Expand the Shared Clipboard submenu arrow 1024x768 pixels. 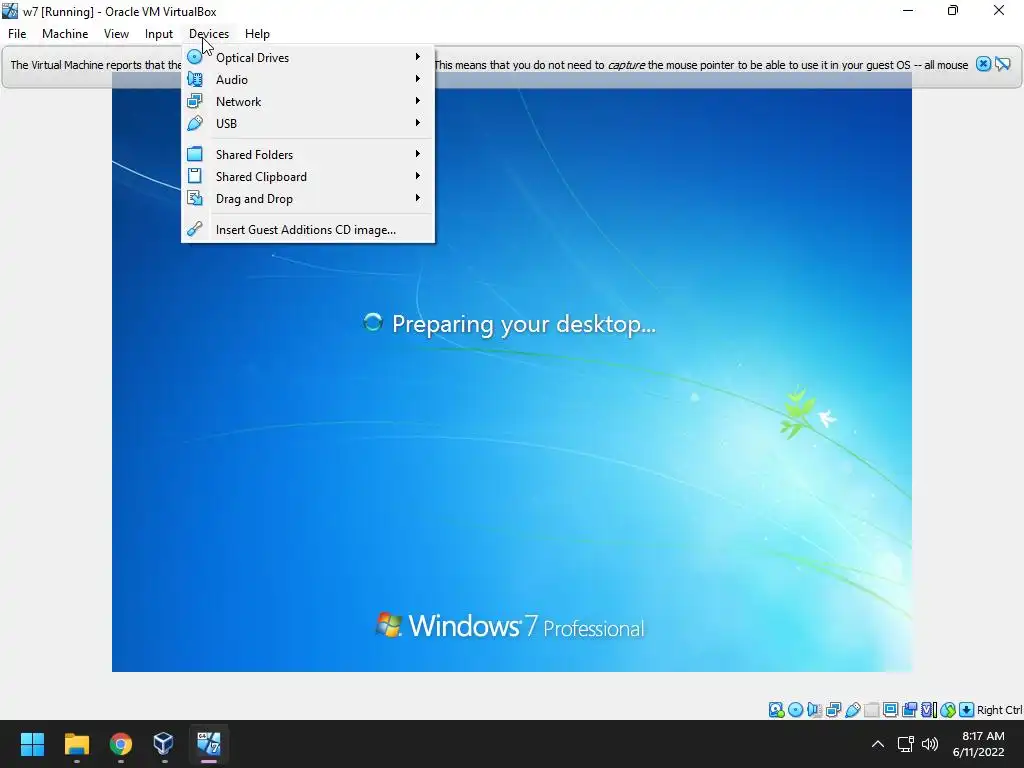pyautogui.click(x=417, y=176)
